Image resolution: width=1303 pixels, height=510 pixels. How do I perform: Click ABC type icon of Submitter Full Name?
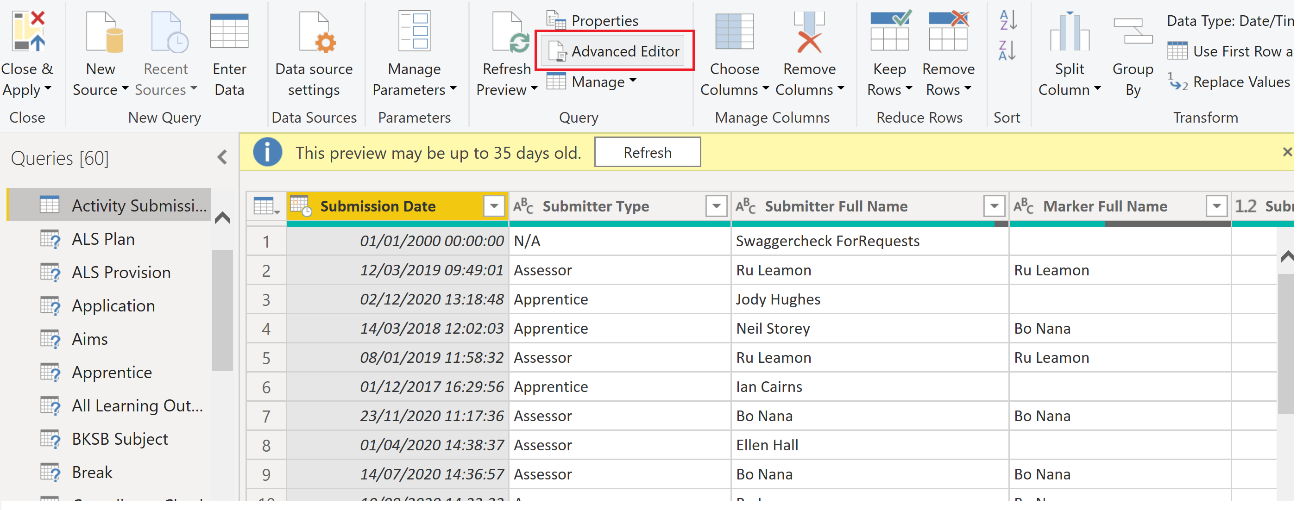[746, 207]
